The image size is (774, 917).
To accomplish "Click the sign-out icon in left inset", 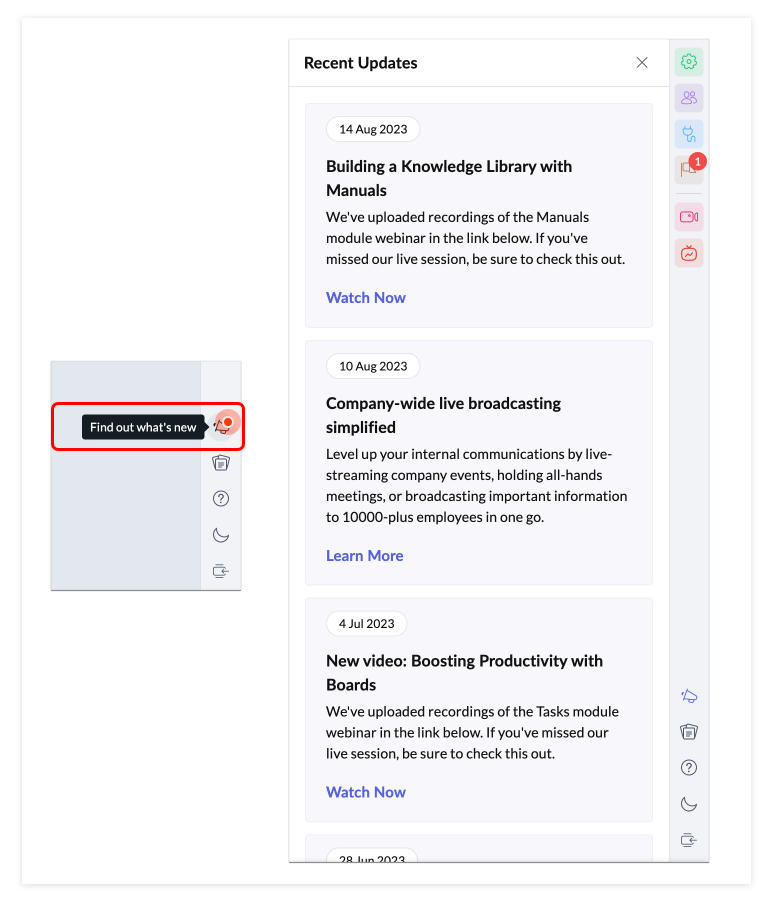I will 221,571.
